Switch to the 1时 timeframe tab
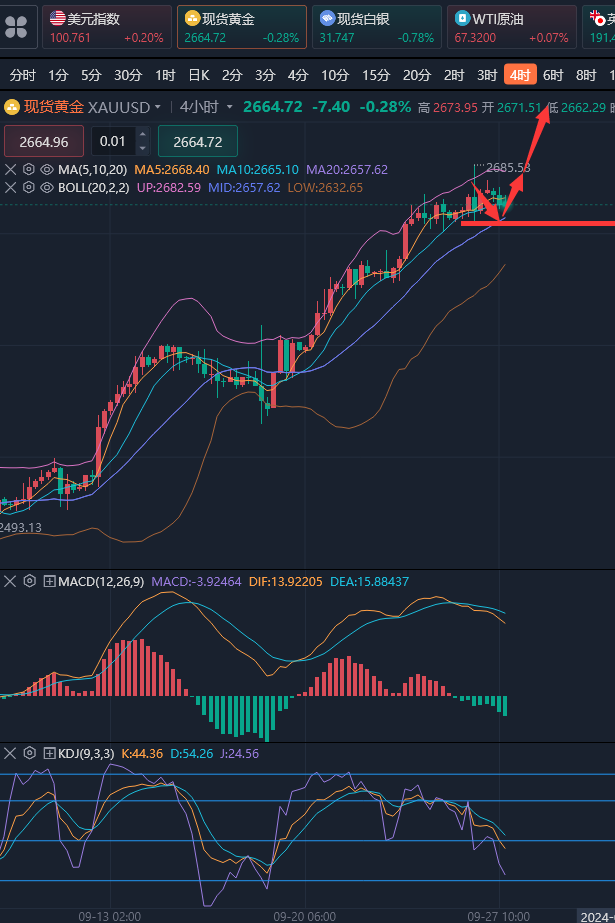615x923 pixels. (x=165, y=75)
